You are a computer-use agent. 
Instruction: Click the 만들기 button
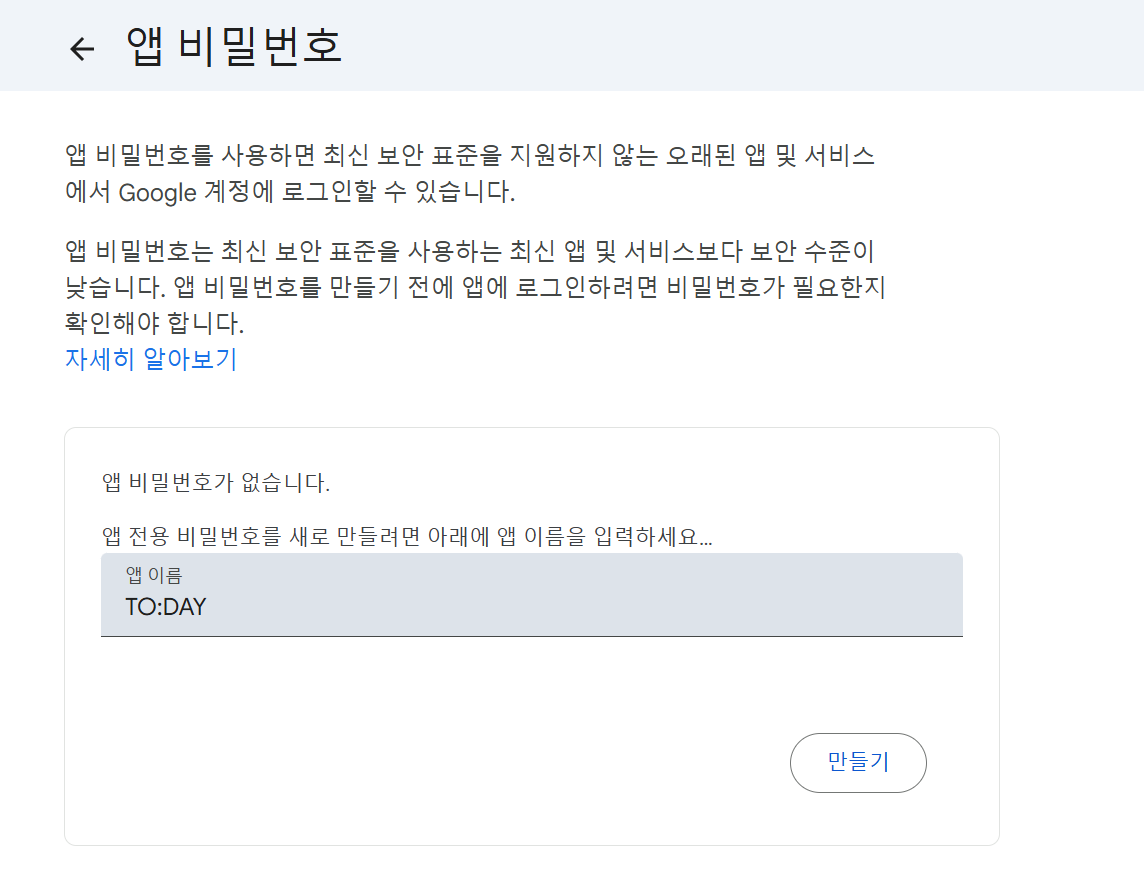(x=858, y=762)
